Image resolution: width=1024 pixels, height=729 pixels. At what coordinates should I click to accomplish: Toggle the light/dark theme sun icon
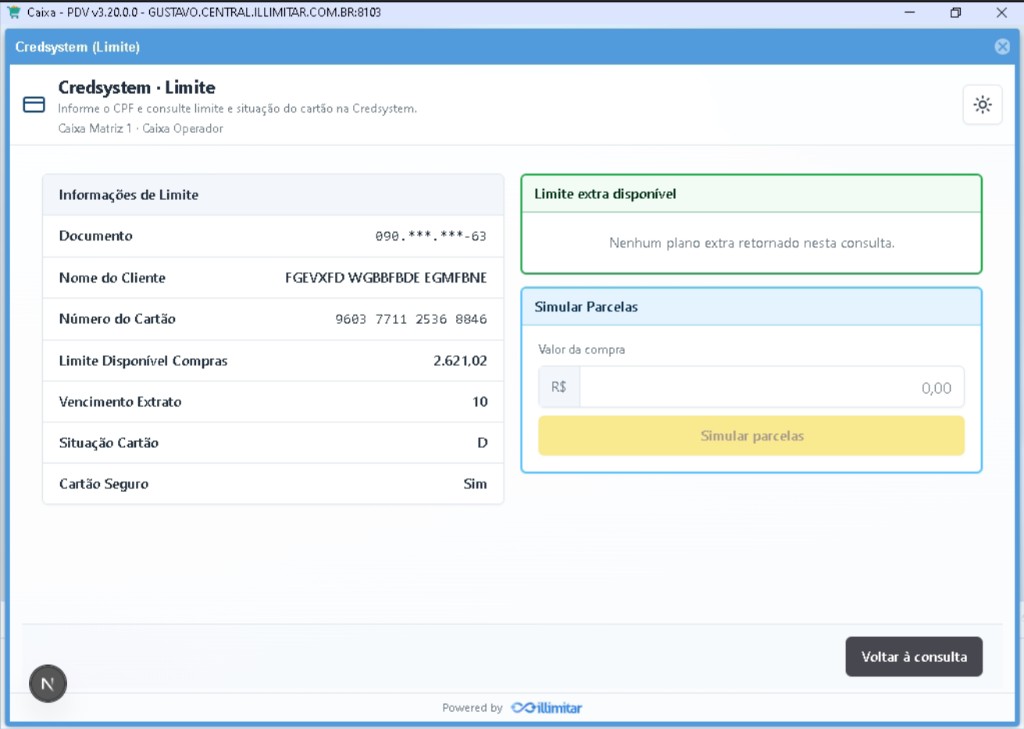point(982,105)
